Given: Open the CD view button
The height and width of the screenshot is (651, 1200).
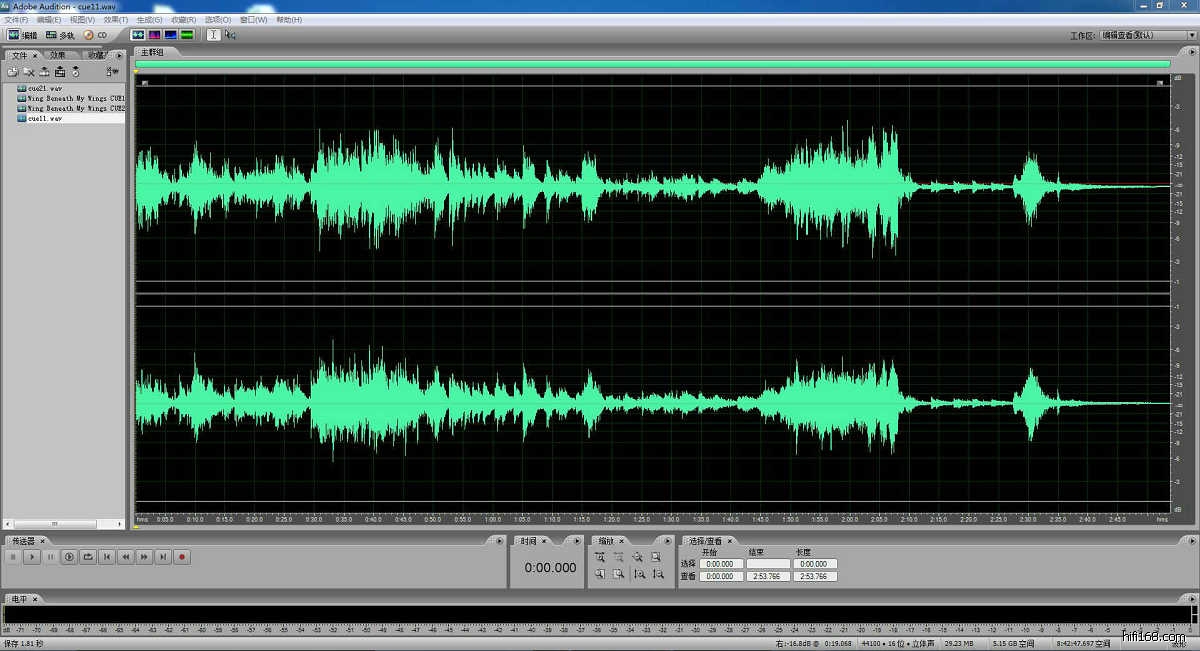Looking at the screenshot, I should pos(95,35).
